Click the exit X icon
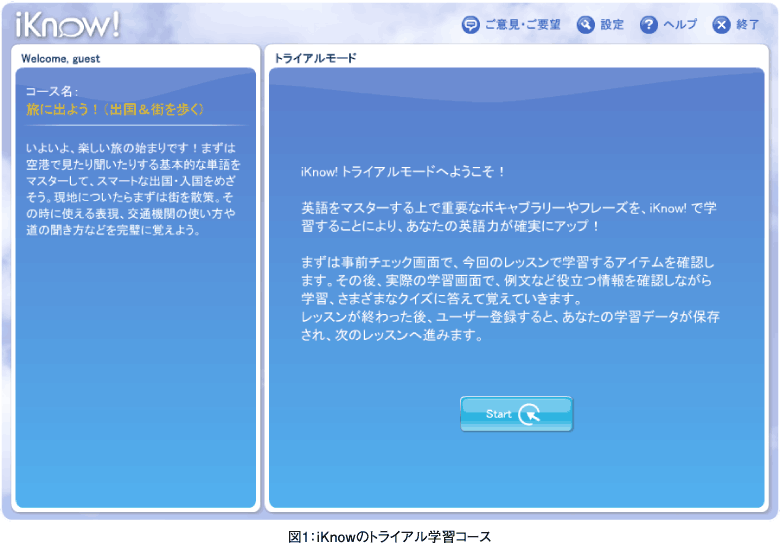Image resolution: width=780 pixels, height=549 pixels. (721, 24)
